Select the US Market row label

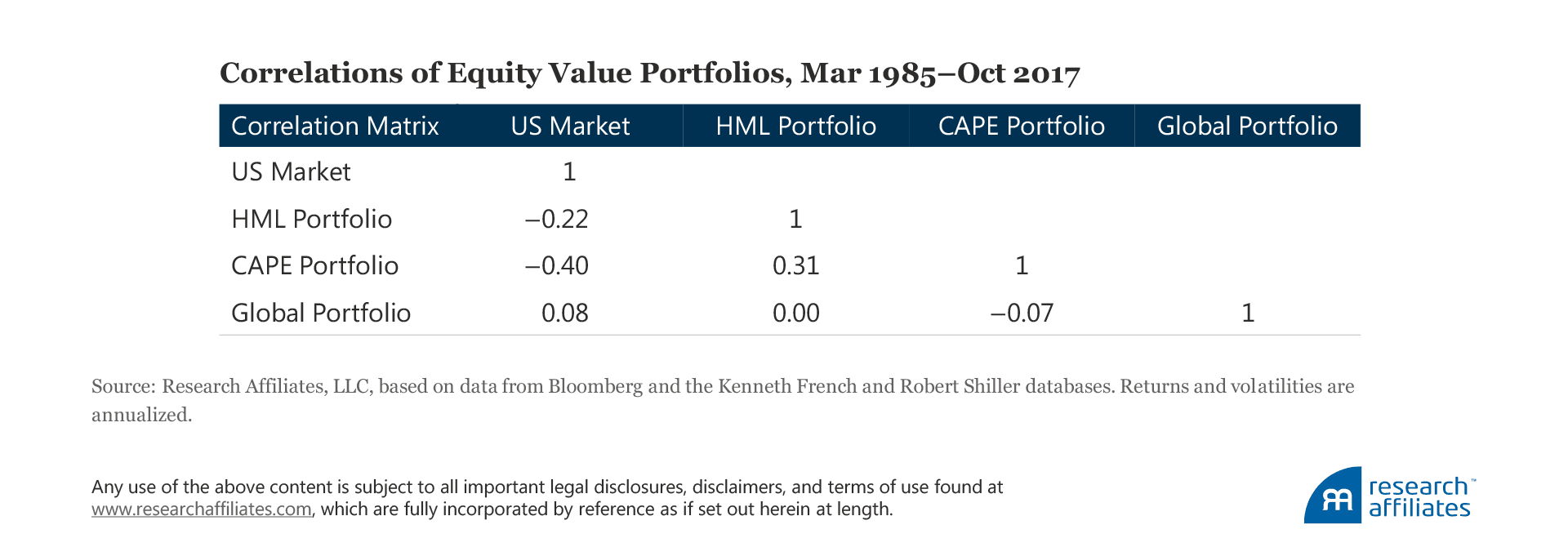pos(291,172)
